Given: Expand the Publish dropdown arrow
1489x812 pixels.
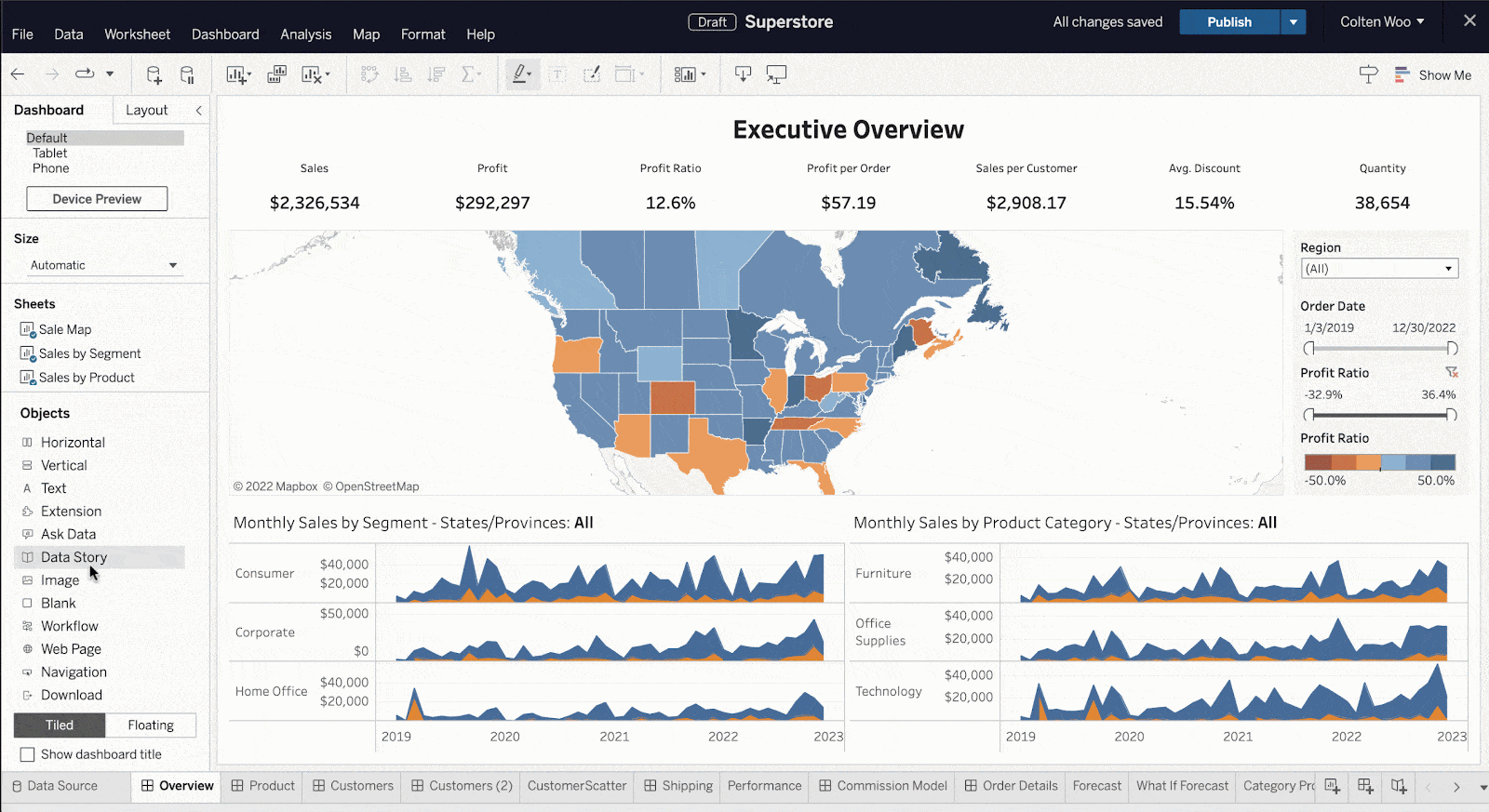Looking at the screenshot, I should click(x=1294, y=22).
